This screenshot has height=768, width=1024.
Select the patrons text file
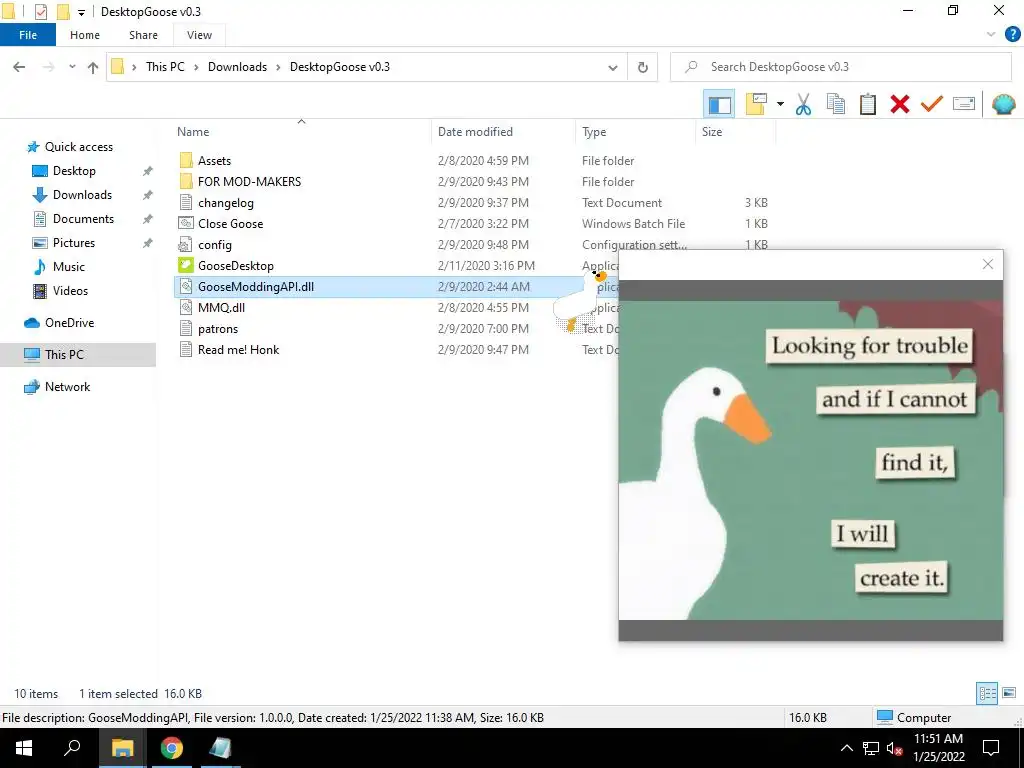tap(218, 328)
